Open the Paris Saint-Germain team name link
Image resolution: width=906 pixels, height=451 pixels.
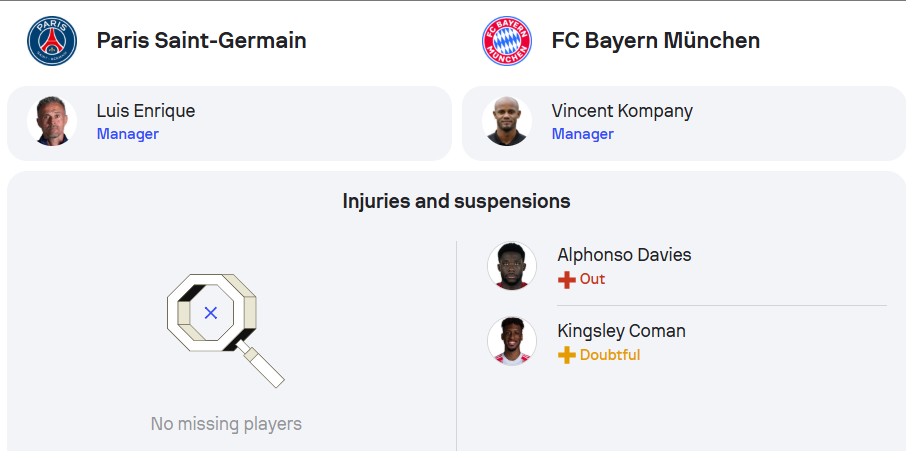(x=201, y=41)
